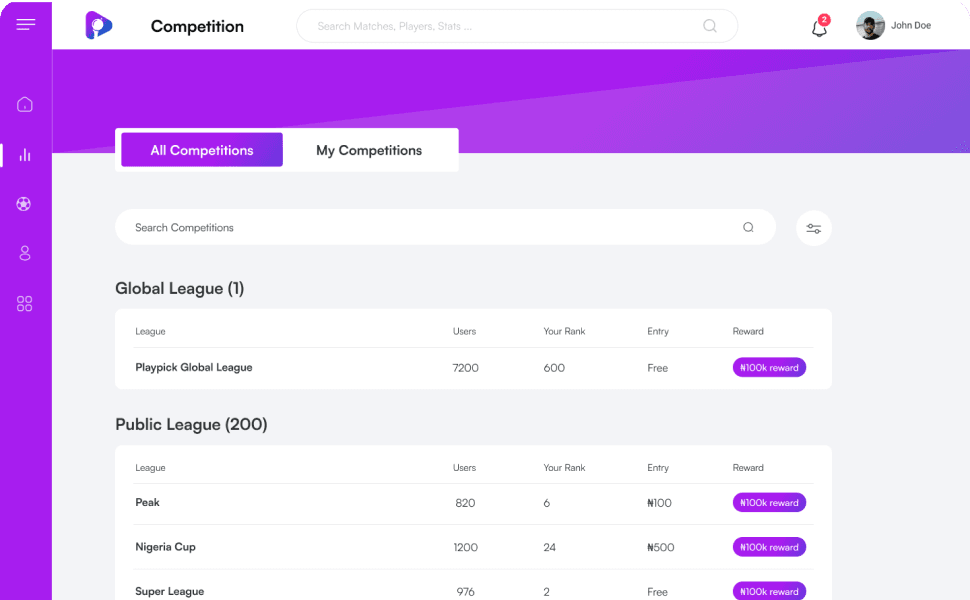This screenshot has height=600, width=970.
Task: Go to the Home sidebar icon
Action: coord(25,104)
